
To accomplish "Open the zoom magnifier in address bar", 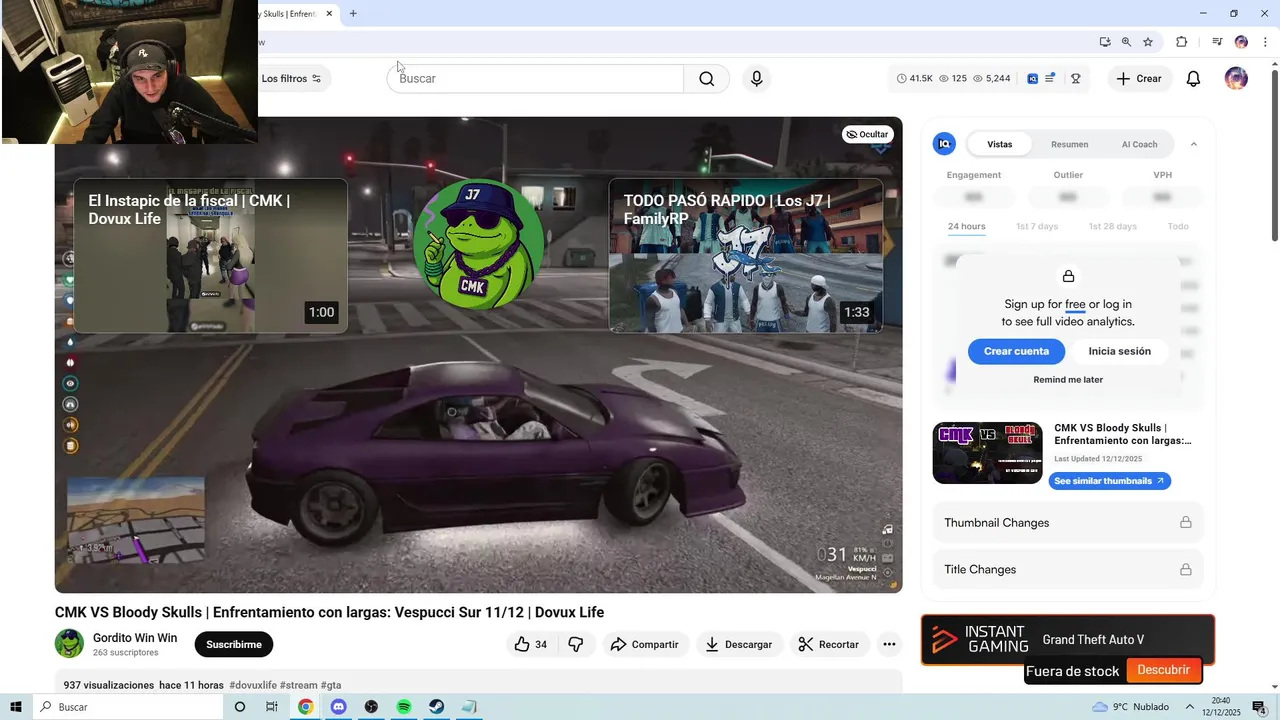I will point(1126,42).
